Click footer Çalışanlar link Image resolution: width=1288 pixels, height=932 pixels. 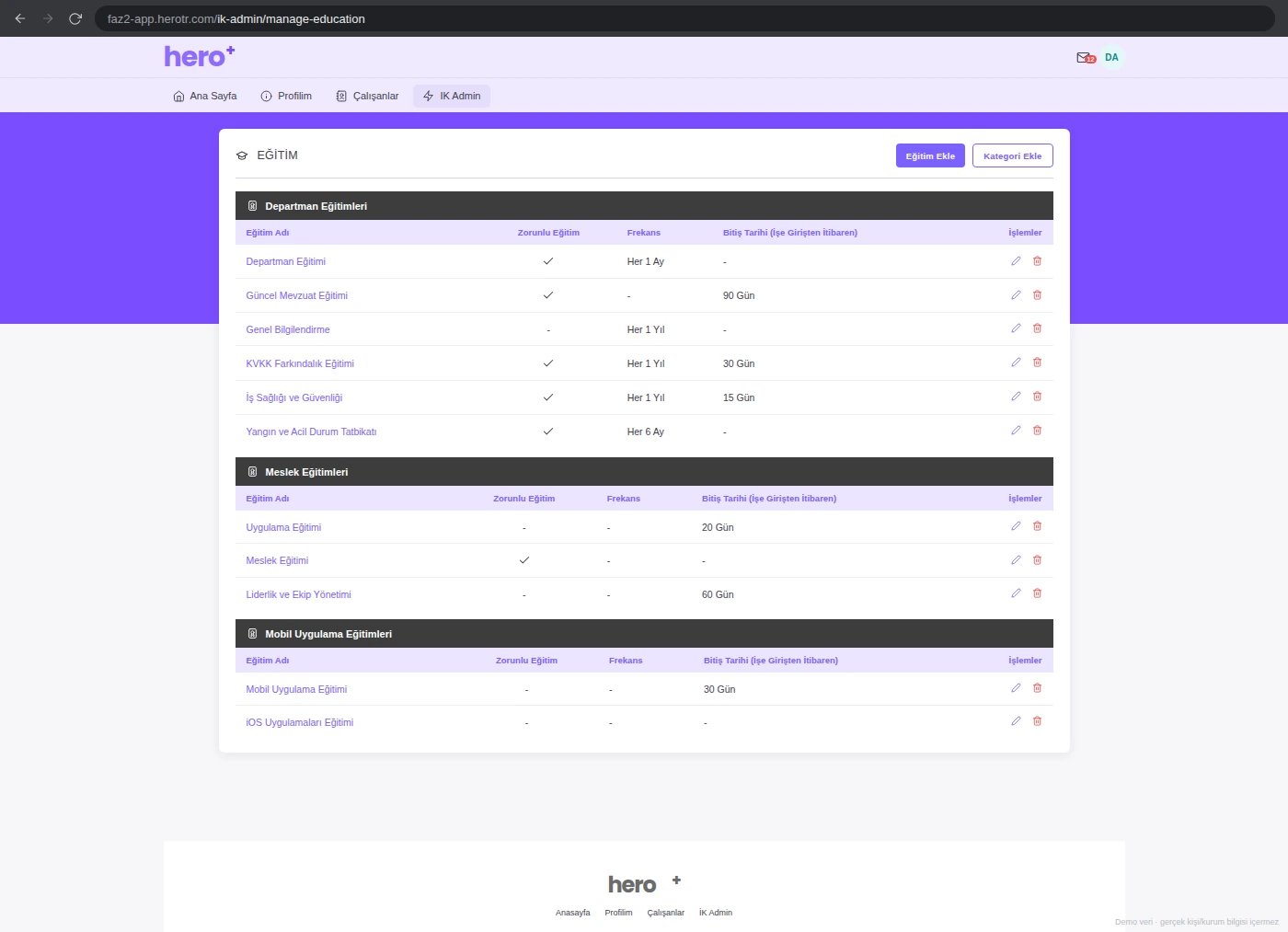[x=666, y=913]
